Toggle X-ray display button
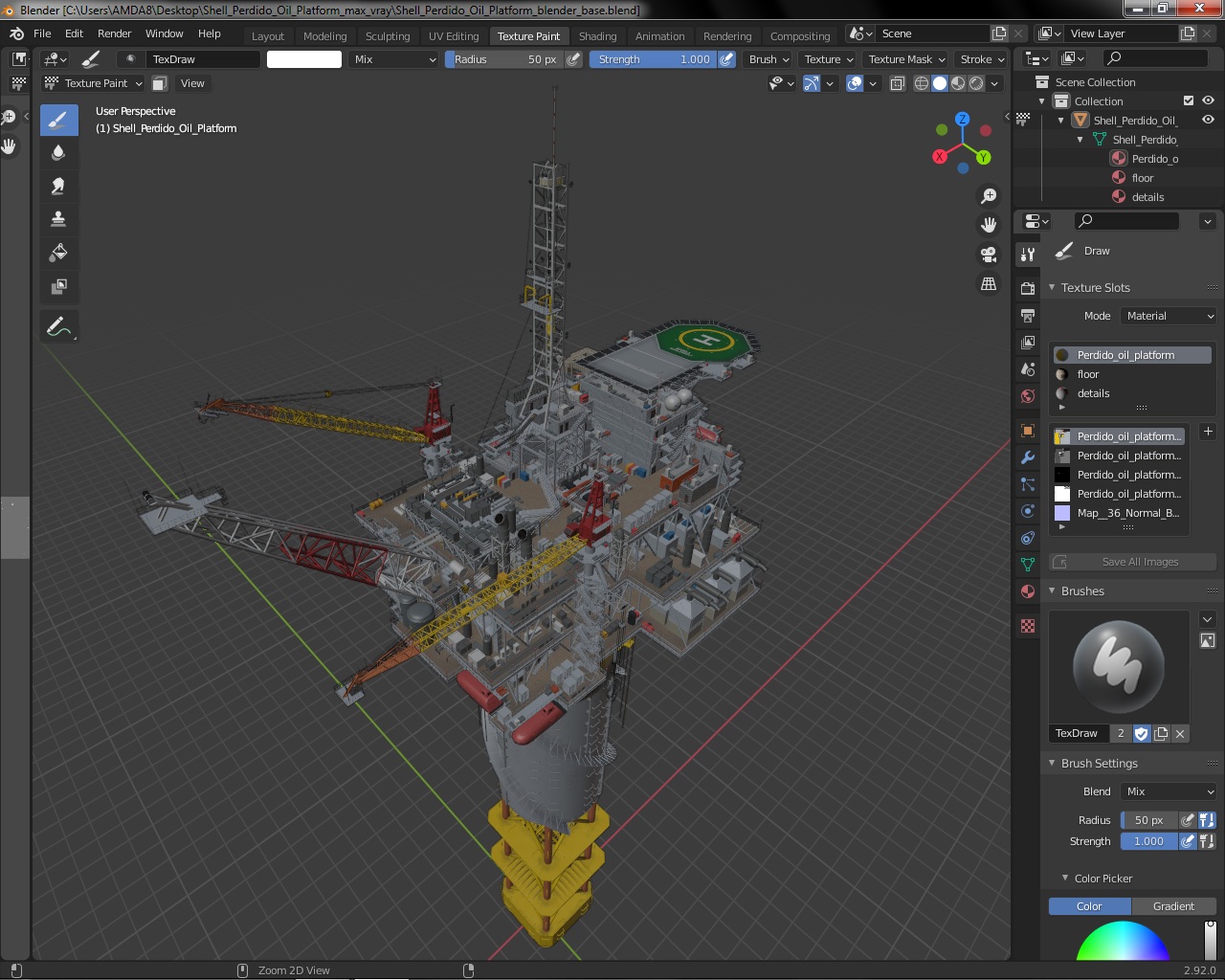Screen dimensions: 1225x980 [x=897, y=83]
